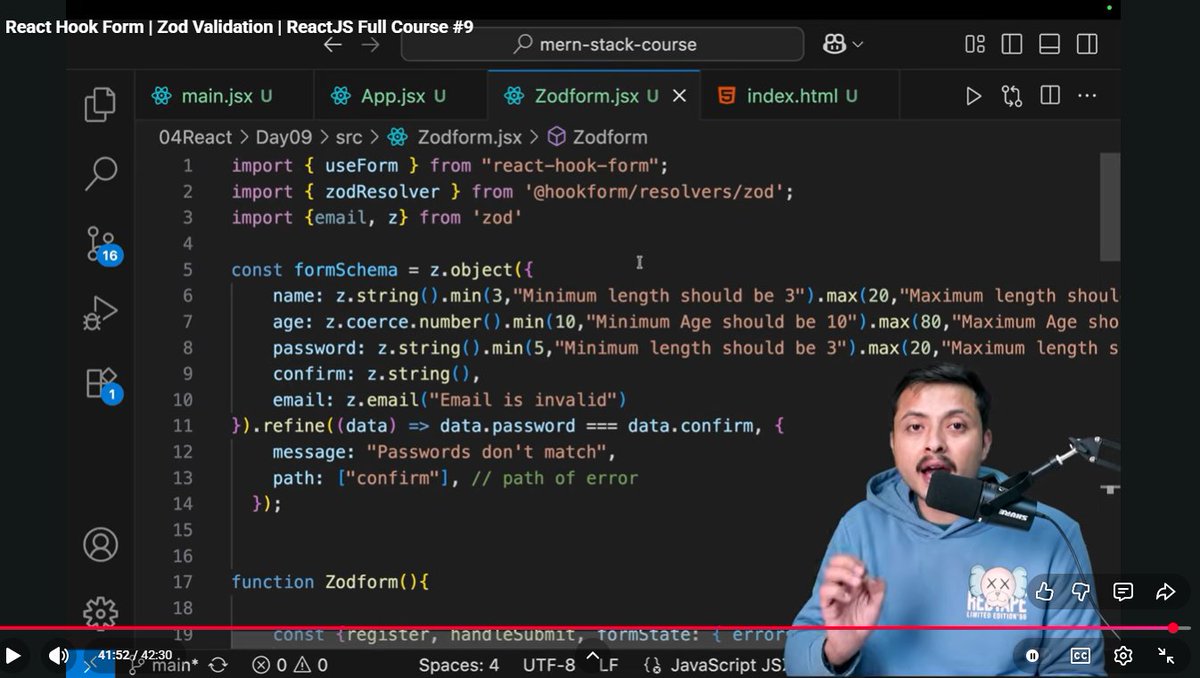Expand breadcrumb 04React folder

(x=195, y=137)
